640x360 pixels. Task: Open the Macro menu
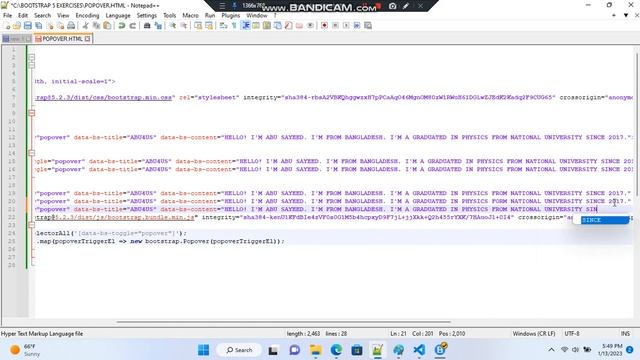point(190,16)
